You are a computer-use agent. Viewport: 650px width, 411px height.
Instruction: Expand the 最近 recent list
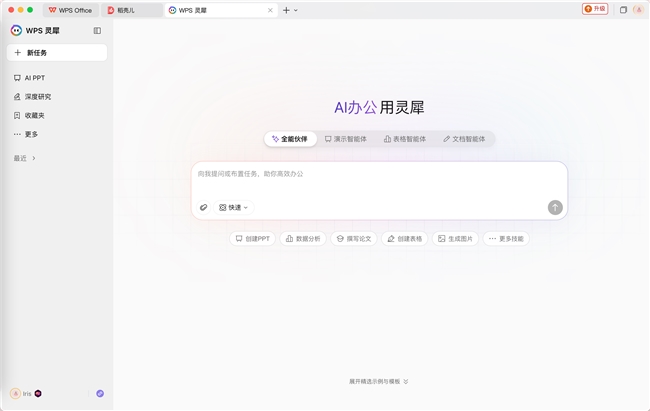(x=25, y=158)
